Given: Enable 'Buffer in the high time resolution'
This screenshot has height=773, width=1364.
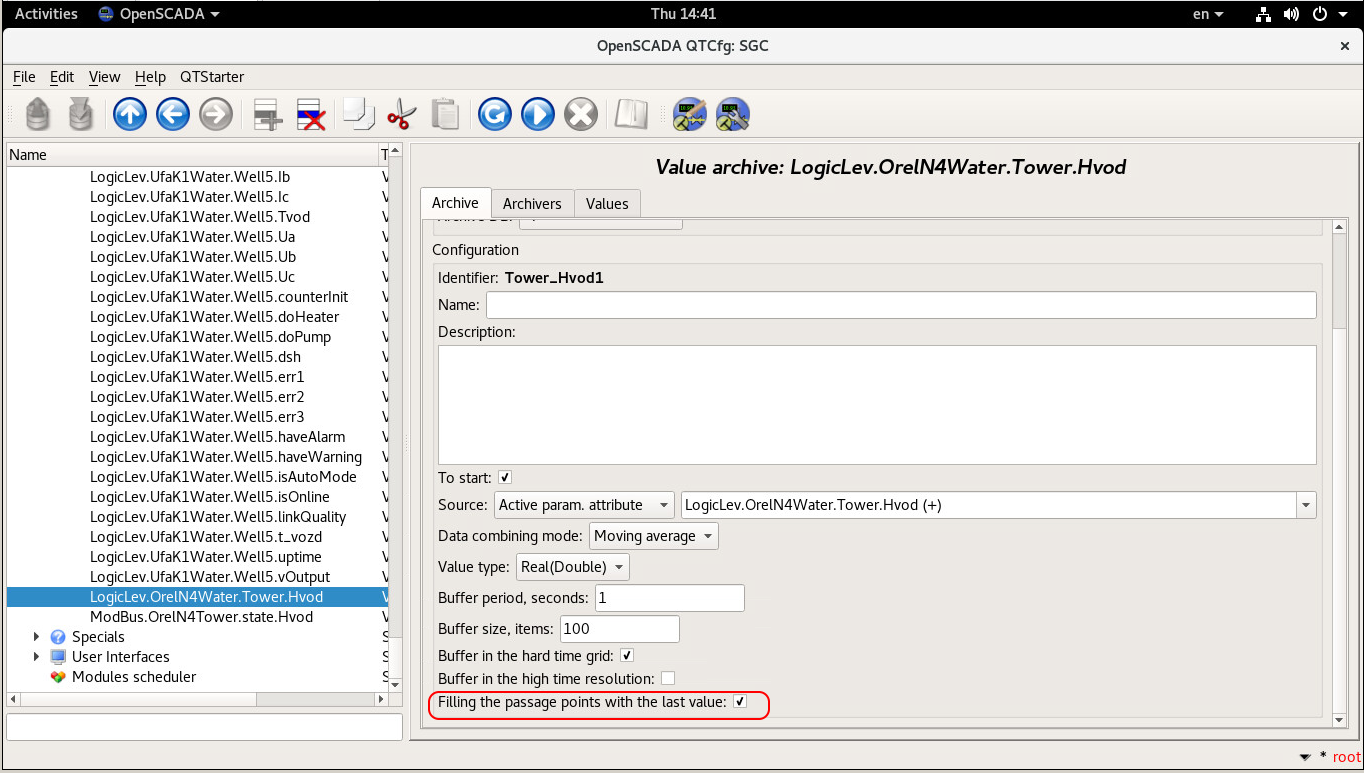Looking at the screenshot, I should [668, 679].
